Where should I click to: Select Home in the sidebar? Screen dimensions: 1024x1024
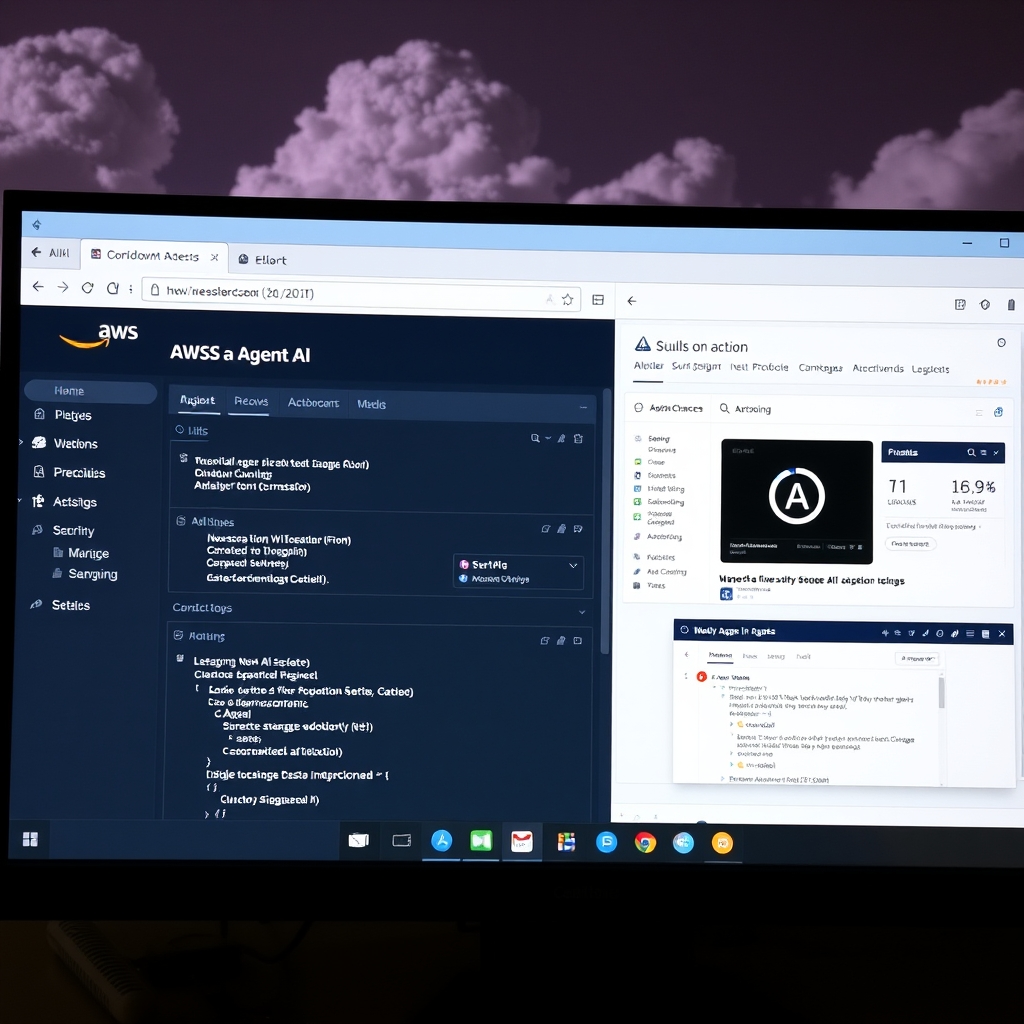91,391
